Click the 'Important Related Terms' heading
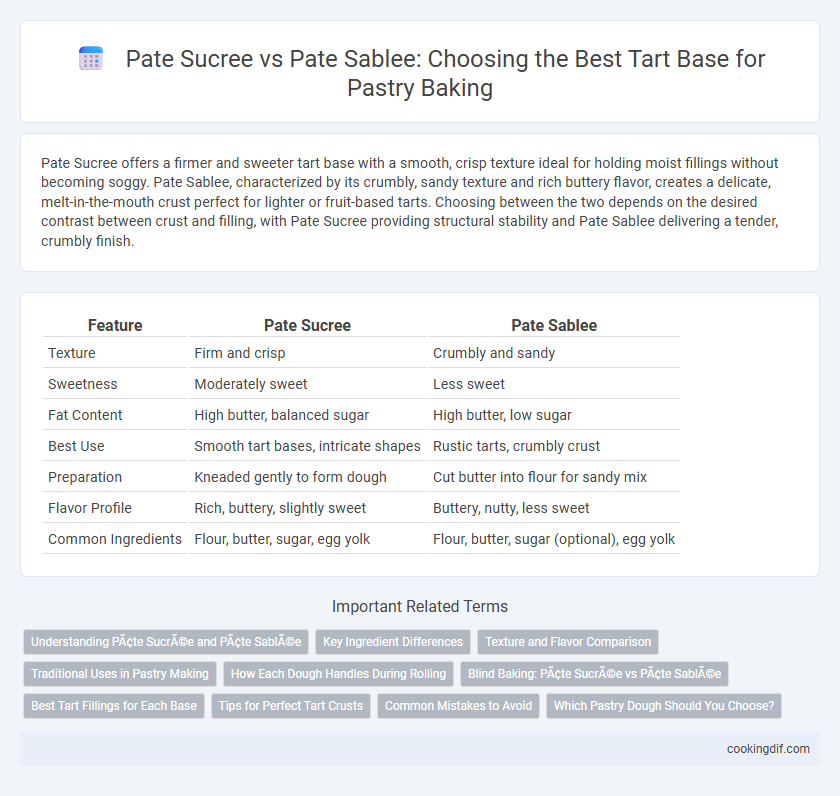Viewport: 840px width, 796px height. point(420,606)
